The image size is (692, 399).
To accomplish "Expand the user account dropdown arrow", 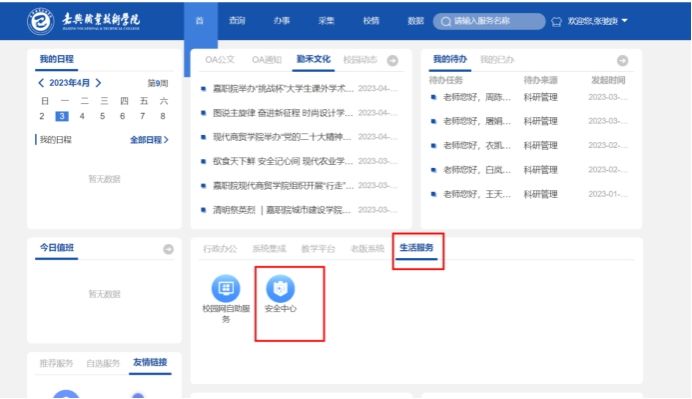I will coord(624,20).
